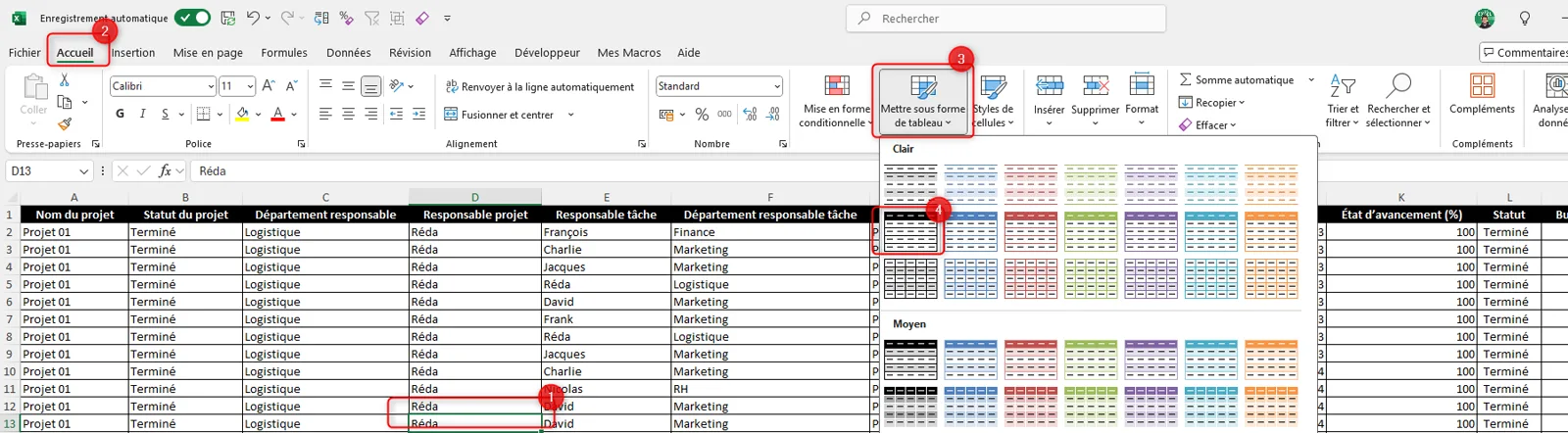Choose Clair bordered grid table style in orange
This screenshot has width=1568, height=433.
[x=1271, y=279]
